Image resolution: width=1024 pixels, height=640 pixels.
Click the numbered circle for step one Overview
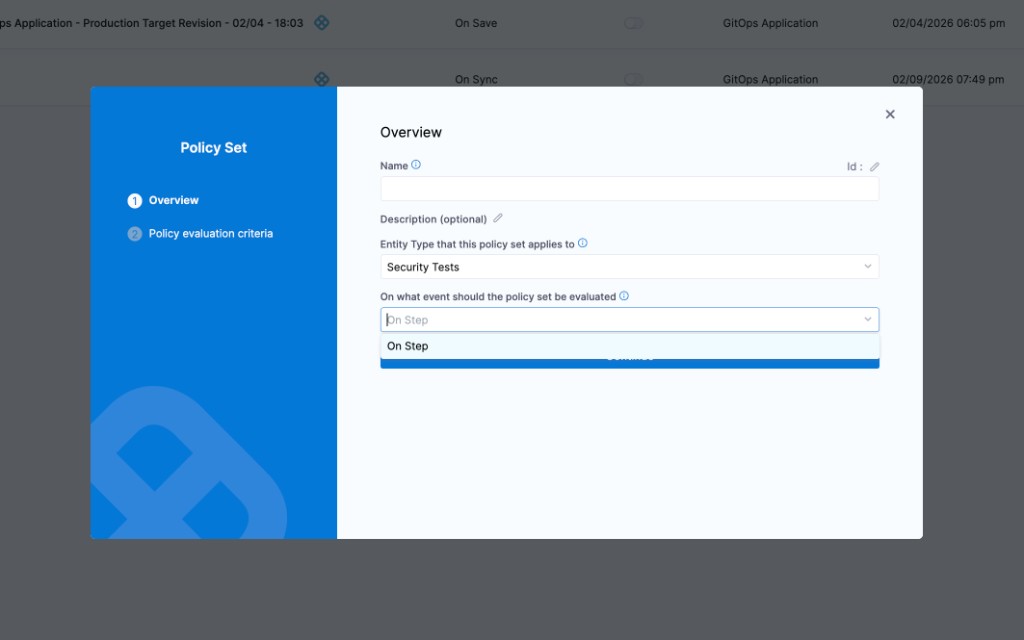click(133, 200)
